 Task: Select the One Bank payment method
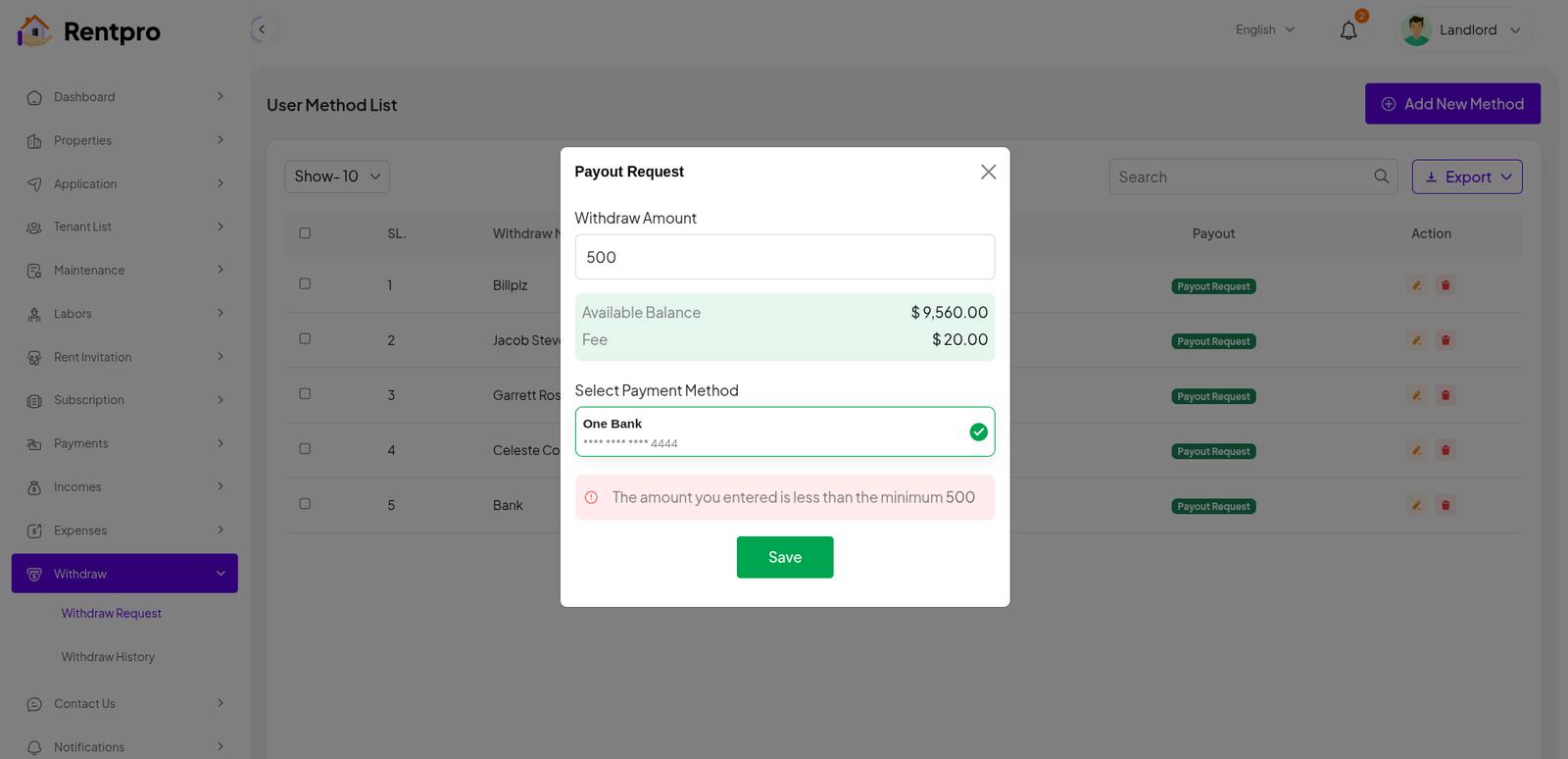click(x=784, y=432)
